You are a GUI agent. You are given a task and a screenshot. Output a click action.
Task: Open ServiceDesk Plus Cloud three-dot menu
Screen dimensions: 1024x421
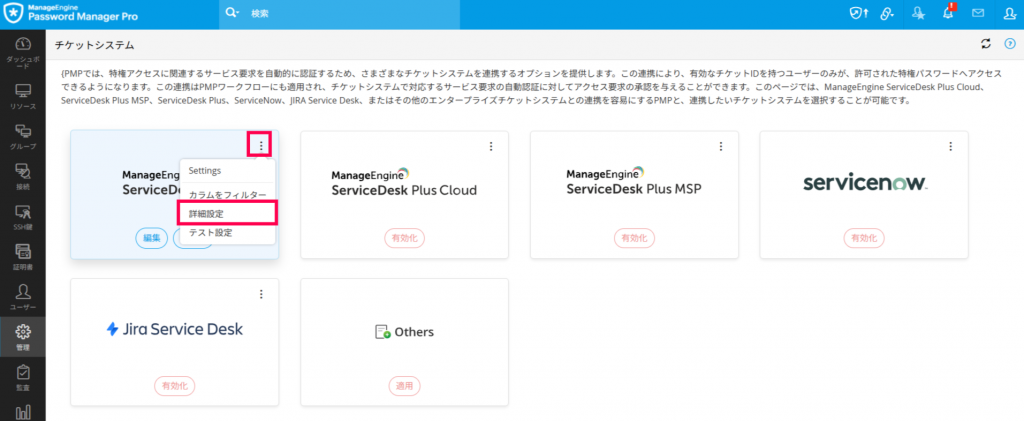click(x=491, y=146)
